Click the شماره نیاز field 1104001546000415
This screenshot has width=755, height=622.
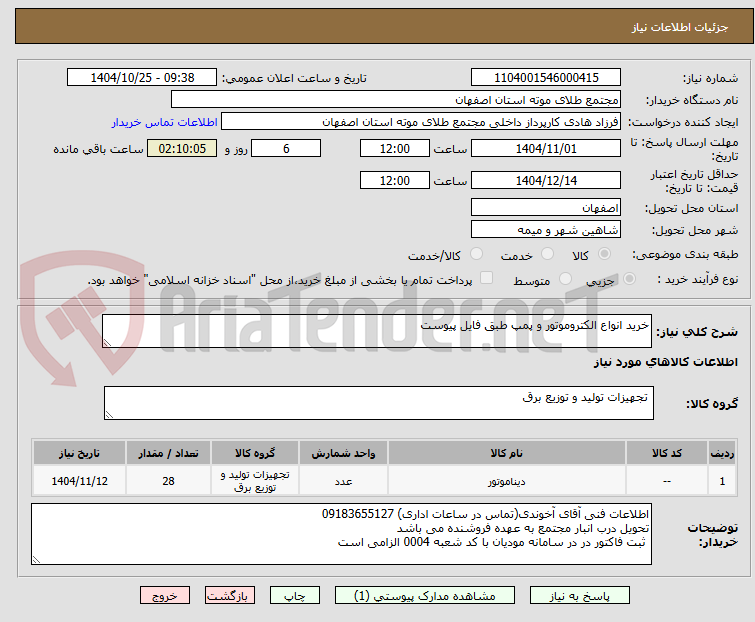[x=546, y=78]
